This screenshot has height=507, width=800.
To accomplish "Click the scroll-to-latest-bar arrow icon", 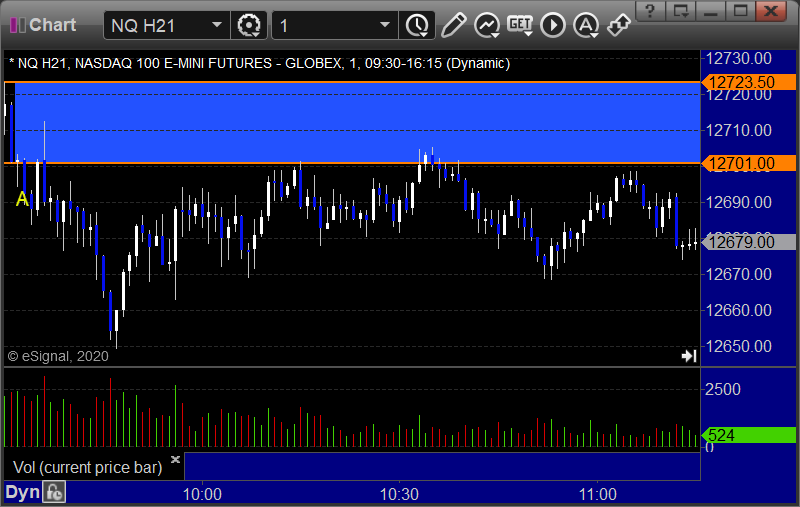I will coord(689,356).
